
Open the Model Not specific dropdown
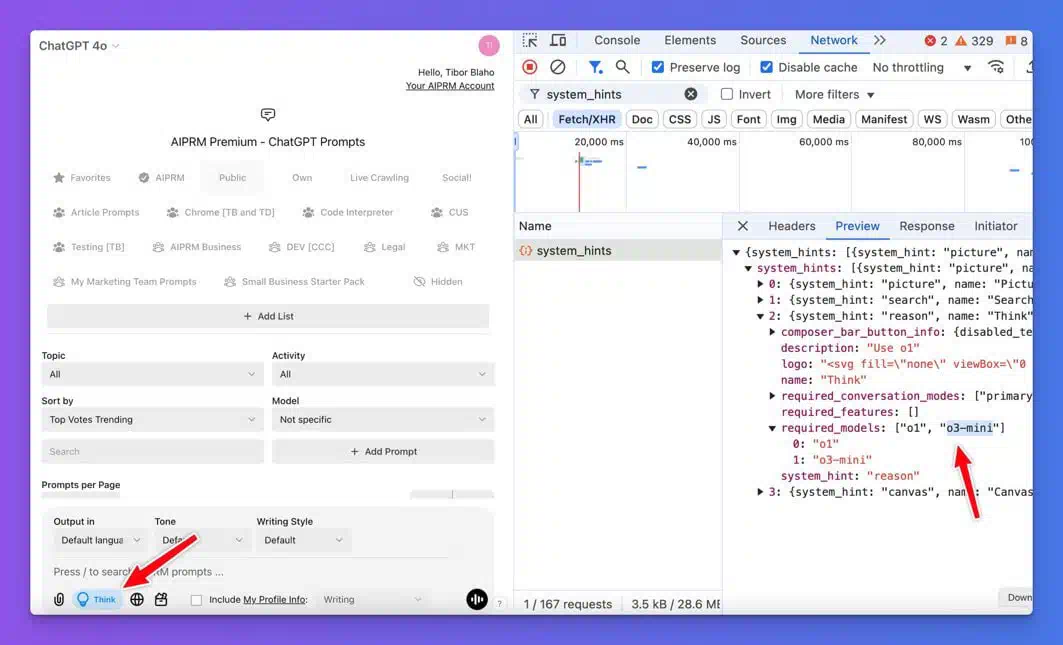[x=383, y=420]
